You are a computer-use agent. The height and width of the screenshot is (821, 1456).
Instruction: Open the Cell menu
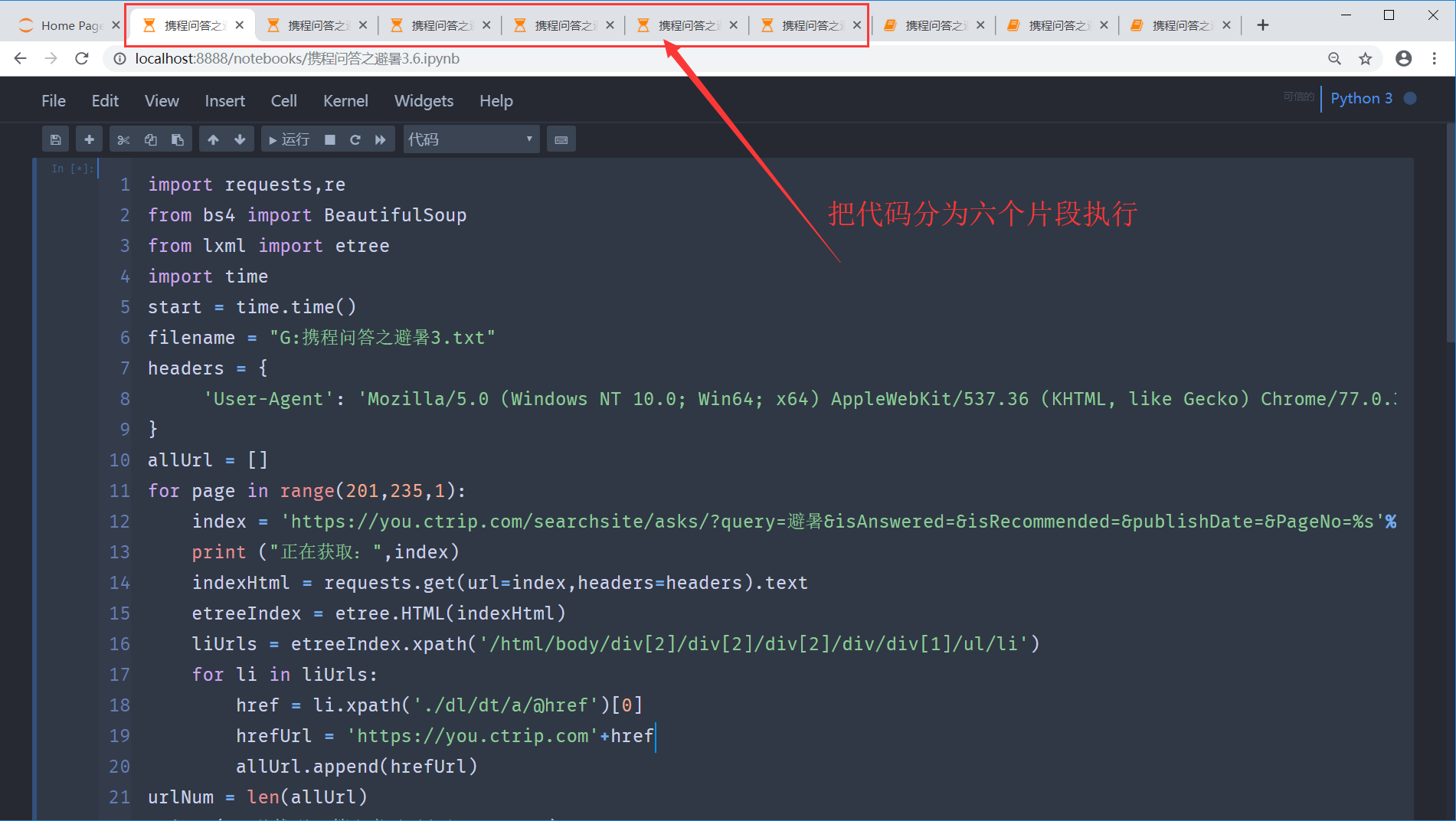[283, 100]
